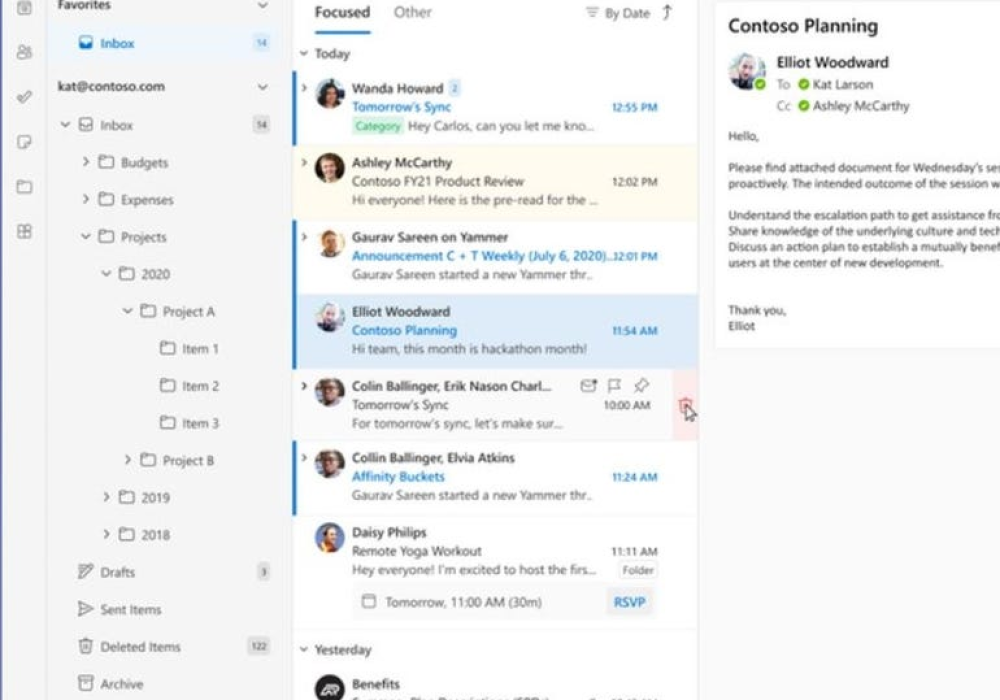Collapse the 2020 folder arrow

106,273
